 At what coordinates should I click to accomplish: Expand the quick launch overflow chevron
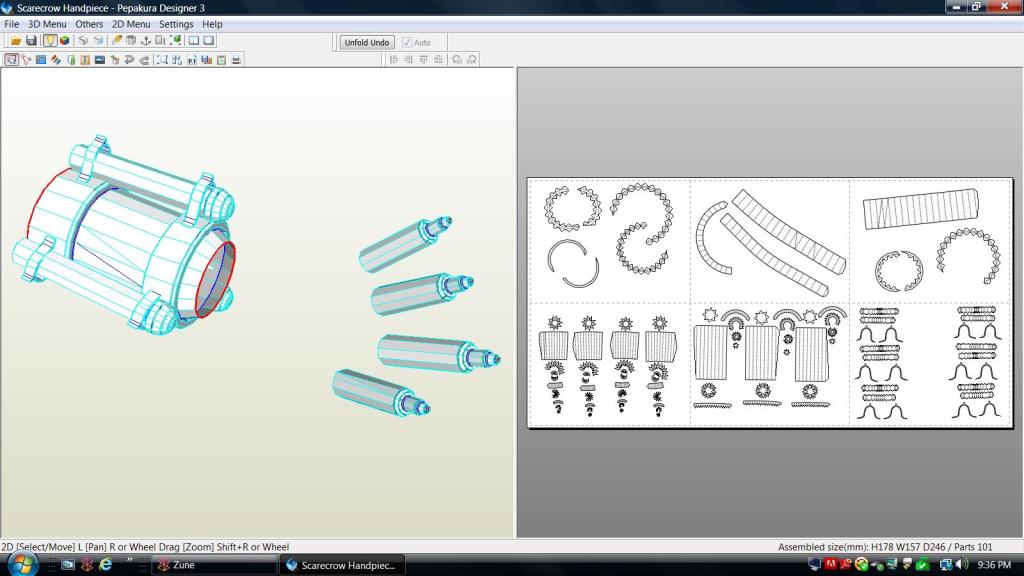point(129,560)
